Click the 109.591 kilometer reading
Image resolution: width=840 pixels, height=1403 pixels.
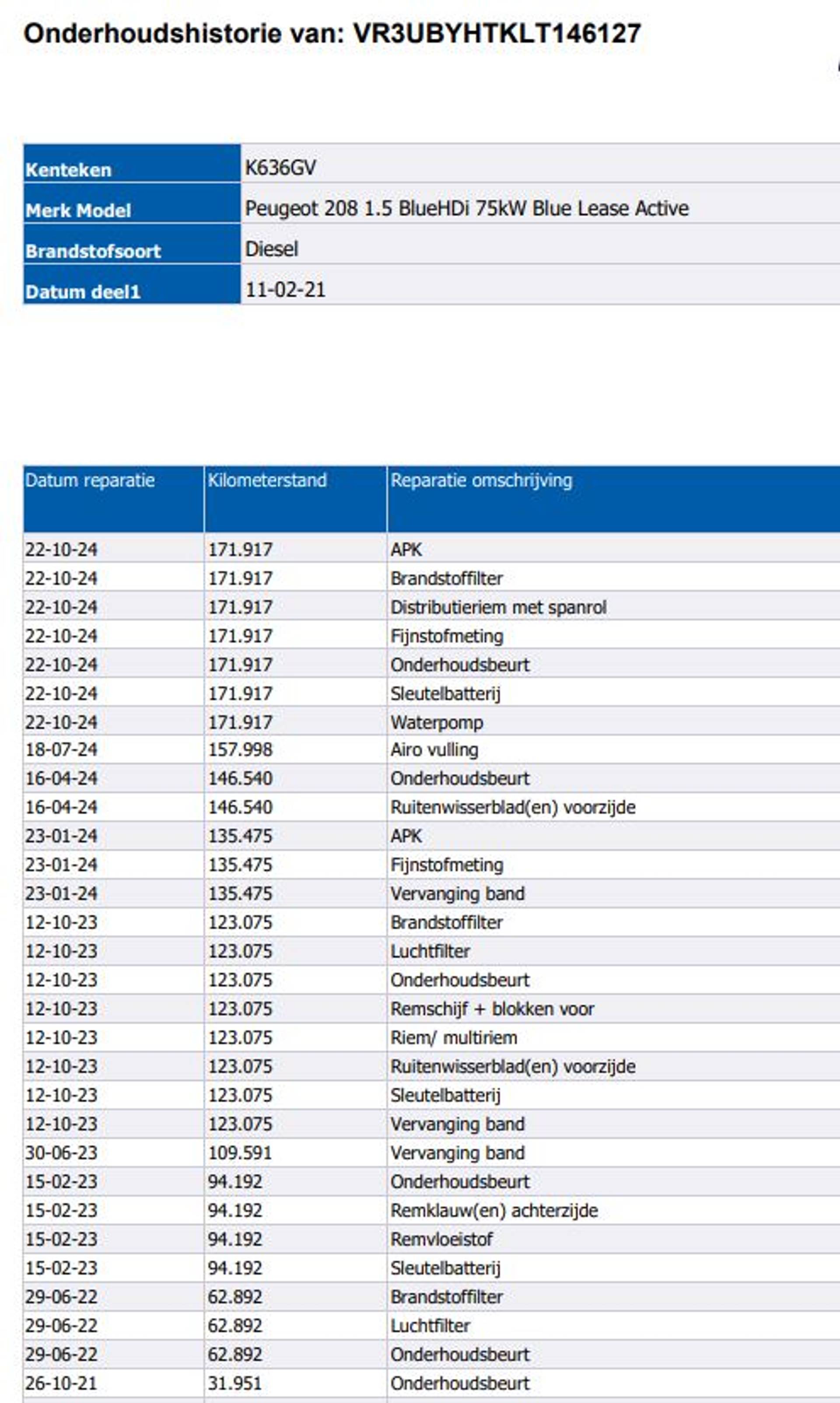(x=240, y=1153)
